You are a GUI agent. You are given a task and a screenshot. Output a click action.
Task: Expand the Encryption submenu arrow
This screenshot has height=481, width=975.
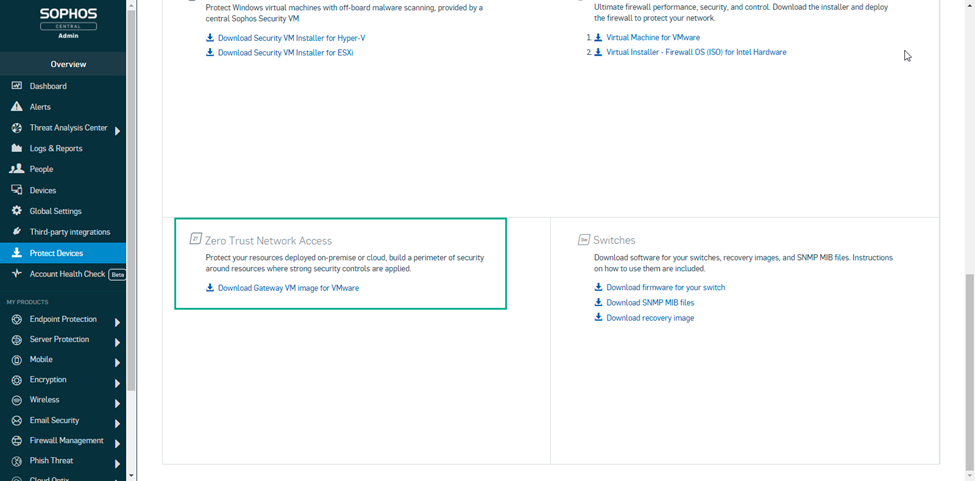[117, 383]
